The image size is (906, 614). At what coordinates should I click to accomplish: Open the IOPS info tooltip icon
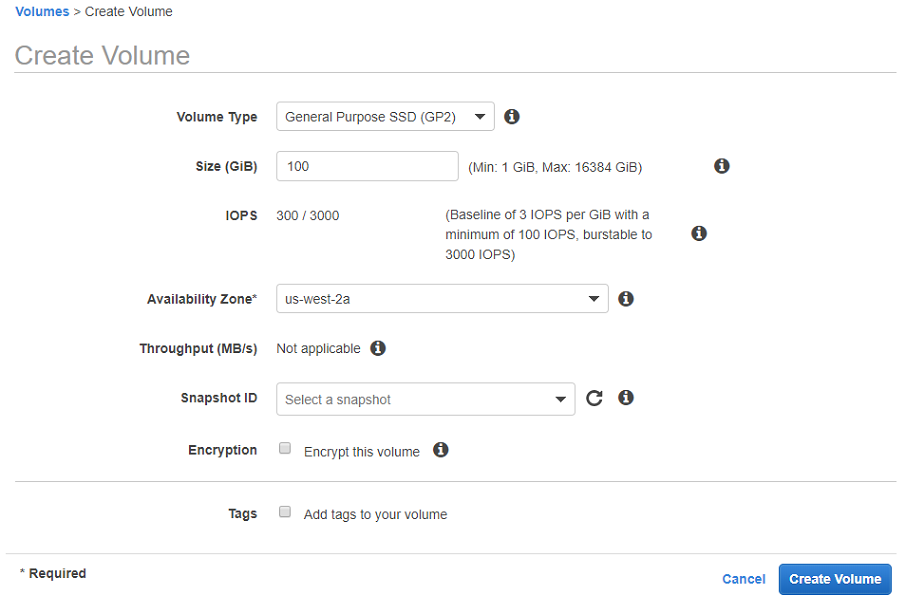(698, 233)
